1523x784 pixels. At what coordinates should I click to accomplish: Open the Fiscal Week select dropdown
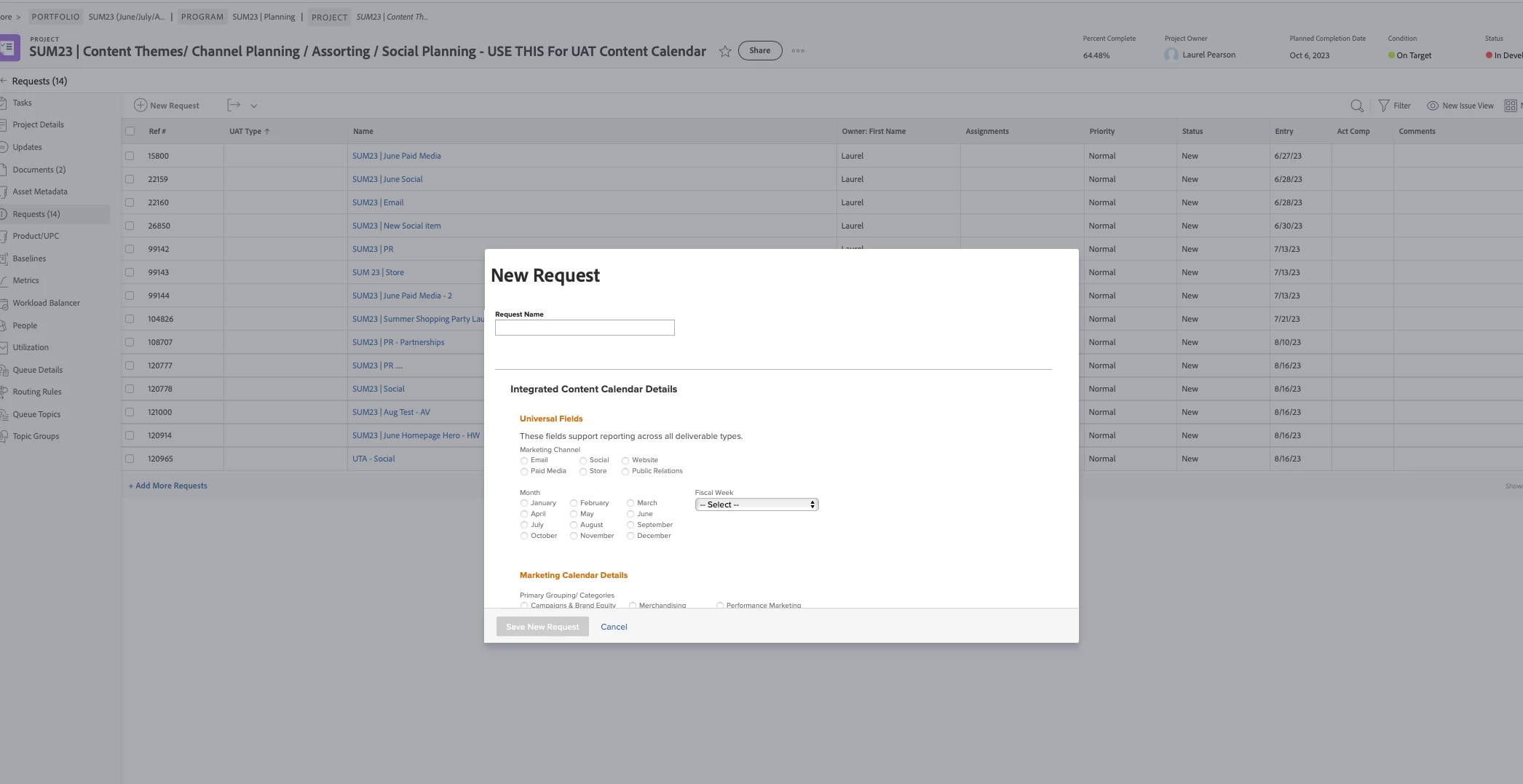coord(757,504)
